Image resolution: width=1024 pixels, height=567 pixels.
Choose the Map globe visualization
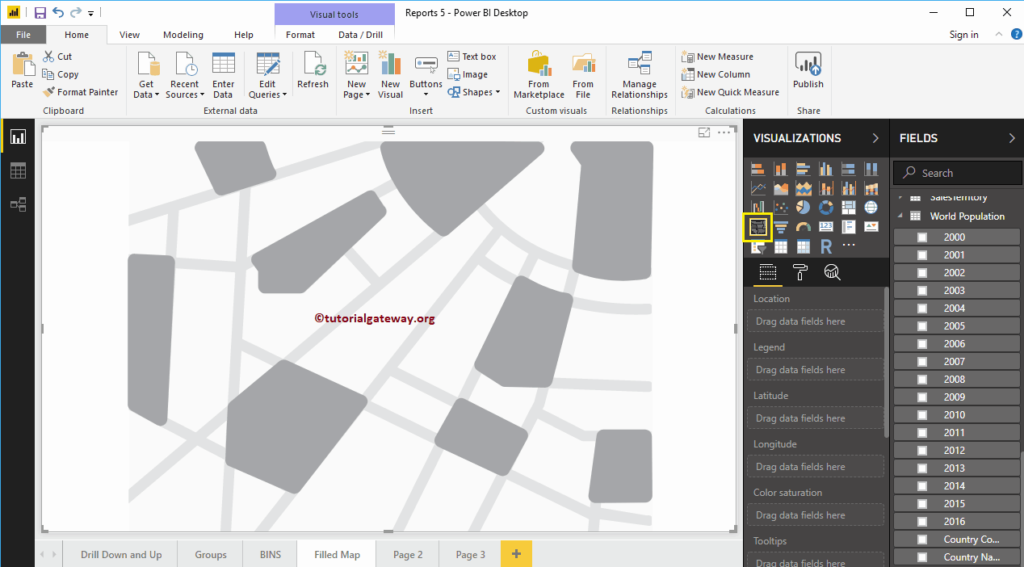coord(871,208)
